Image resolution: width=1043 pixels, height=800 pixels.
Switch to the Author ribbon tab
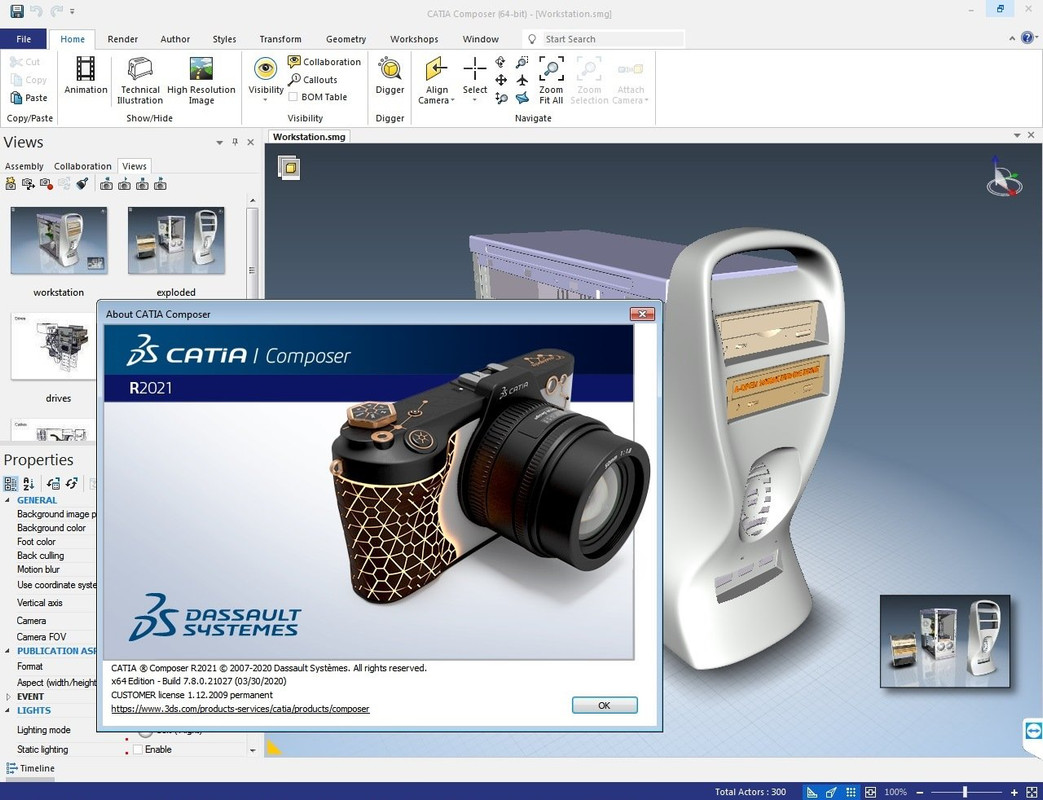pyautogui.click(x=175, y=39)
